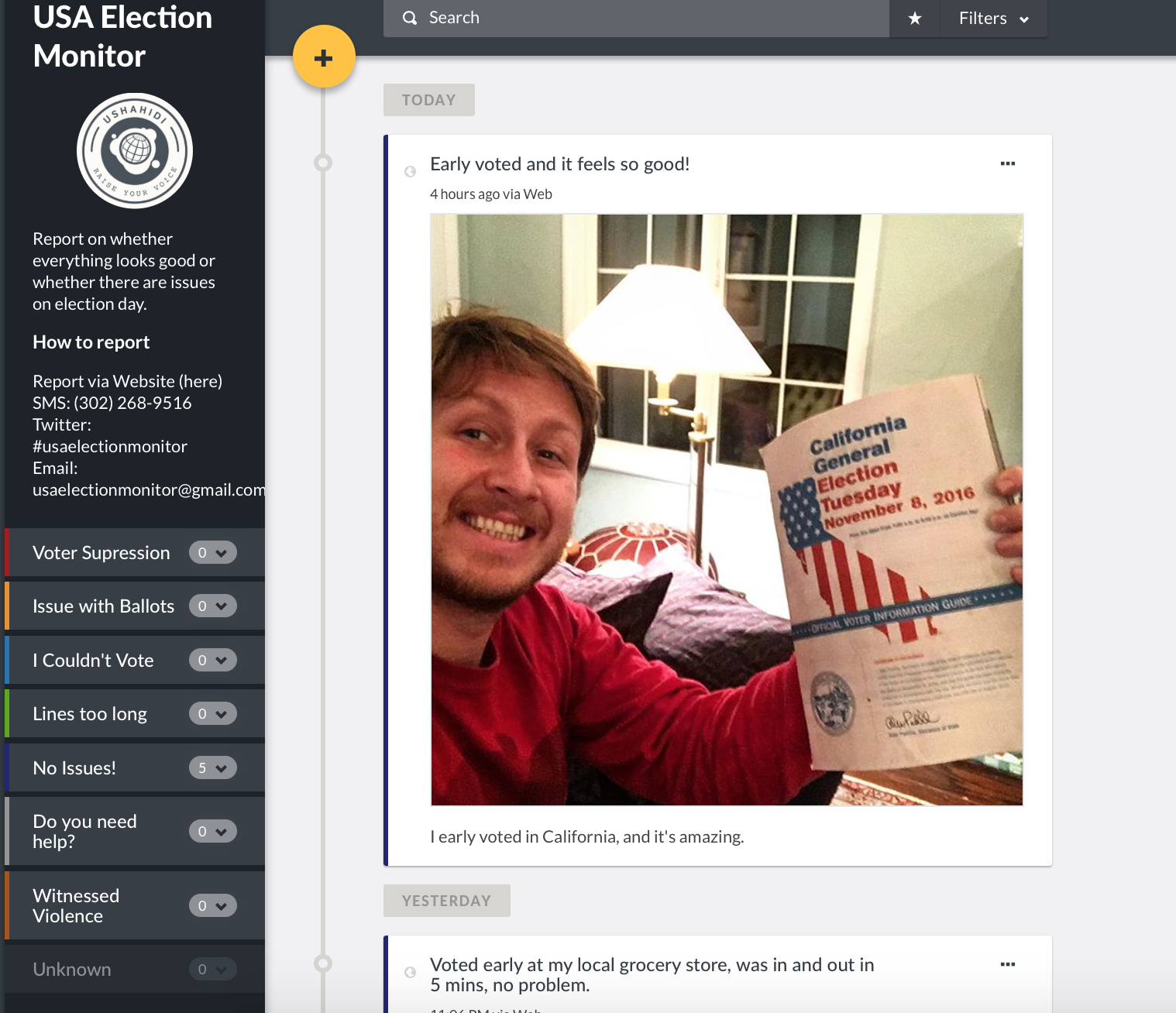
Task: Click the usaelectionmonitor@gmail.com email link
Action: point(147,489)
